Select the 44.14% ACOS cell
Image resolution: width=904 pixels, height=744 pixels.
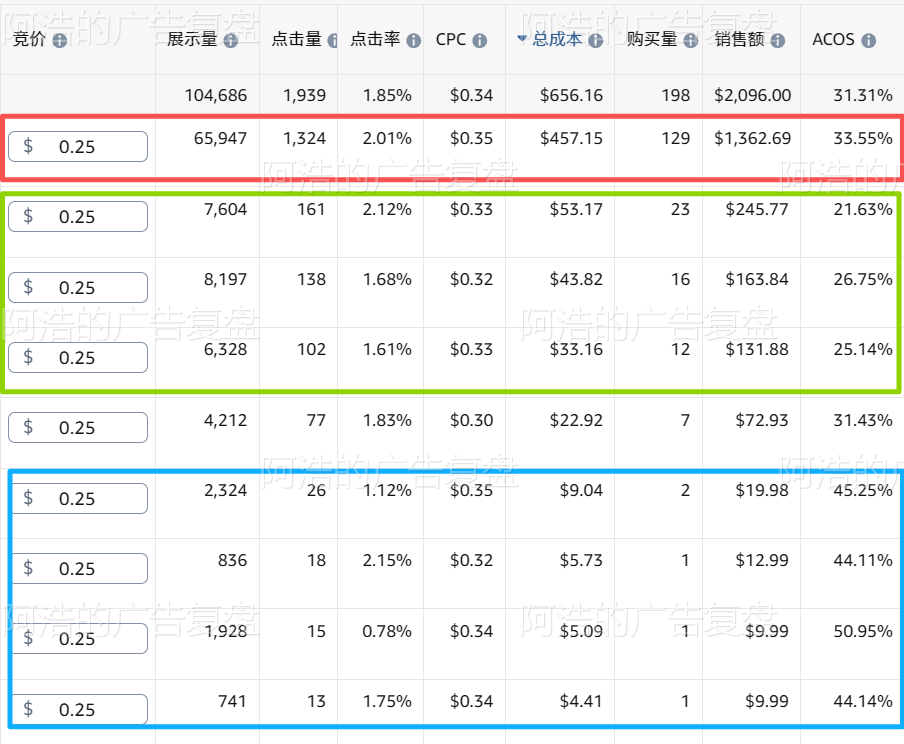click(x=863, y=702)
